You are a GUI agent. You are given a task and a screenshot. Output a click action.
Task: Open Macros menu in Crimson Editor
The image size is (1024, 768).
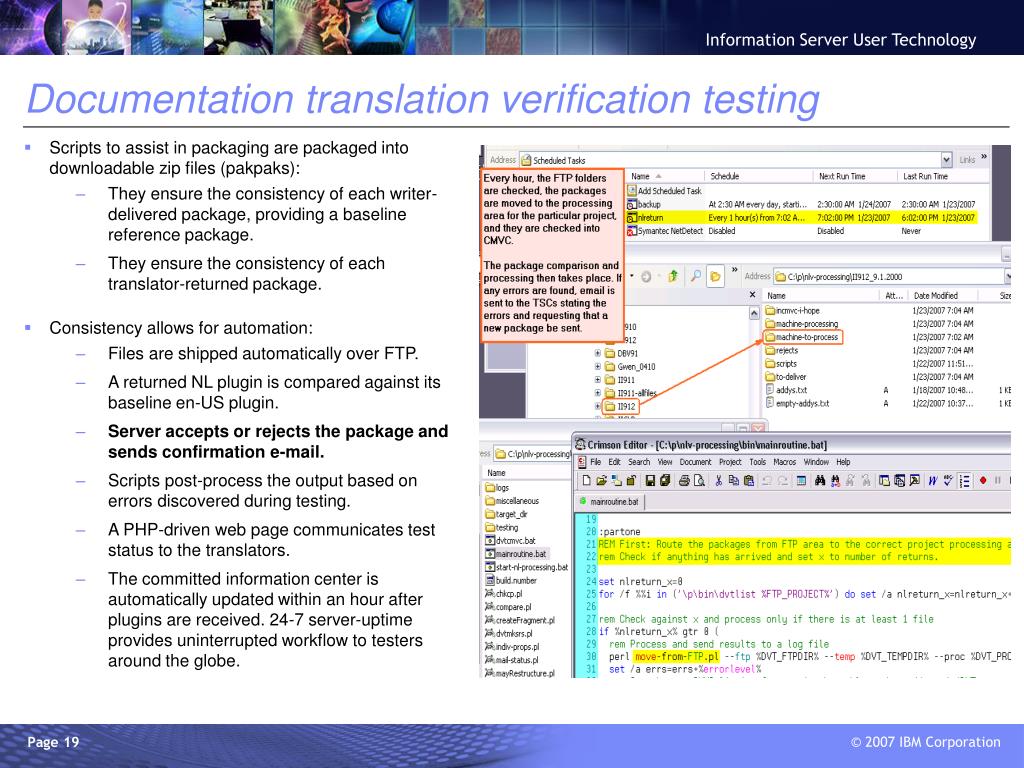784,462
